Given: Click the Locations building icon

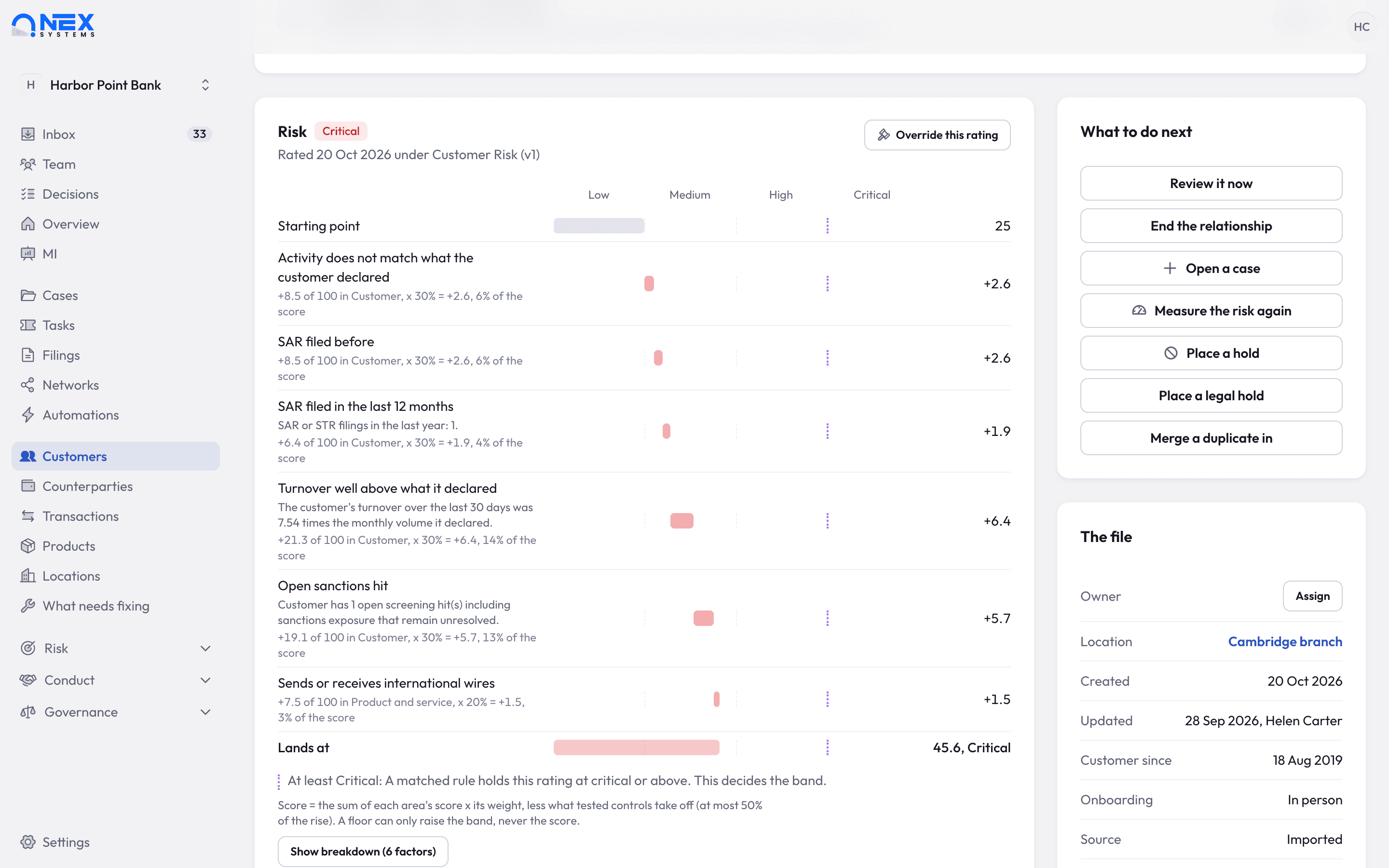Looking at the screenshot, I should tap(27, 576).
